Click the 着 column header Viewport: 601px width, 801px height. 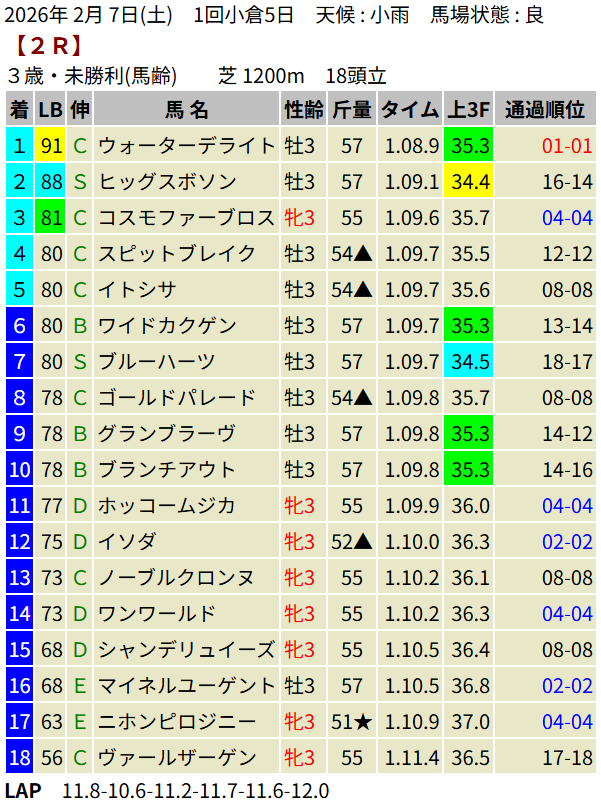(19, 110)
